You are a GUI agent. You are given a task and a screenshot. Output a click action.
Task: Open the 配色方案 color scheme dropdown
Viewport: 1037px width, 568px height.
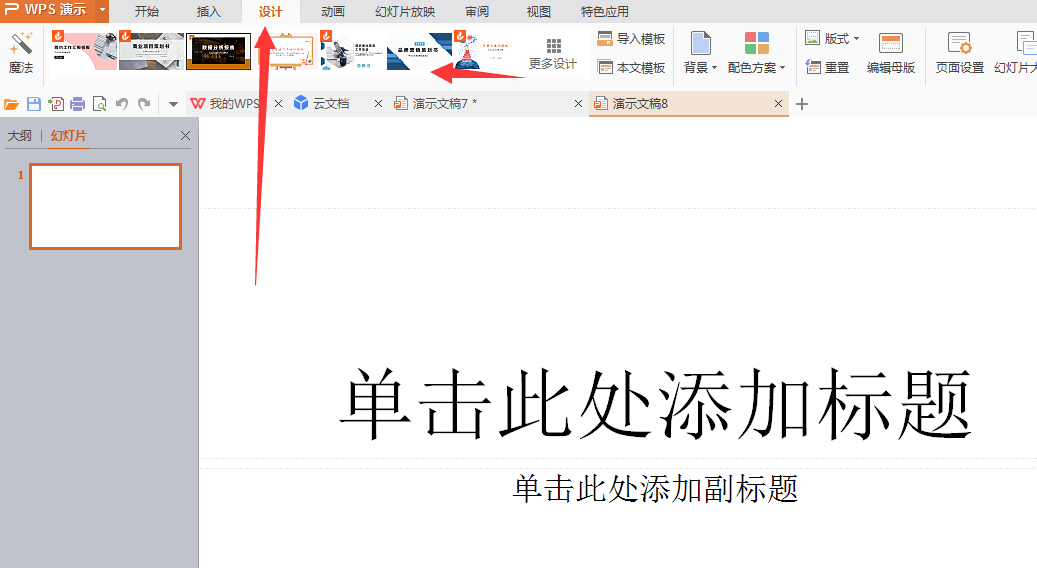click(x=757, y=52)
